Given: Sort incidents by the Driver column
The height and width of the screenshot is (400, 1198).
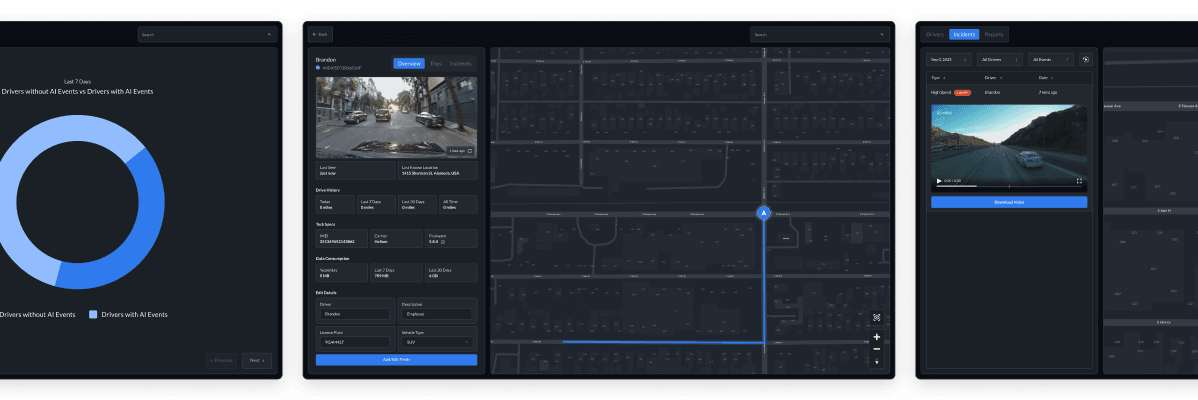Looking at the screenshot, I should point(993,78).
